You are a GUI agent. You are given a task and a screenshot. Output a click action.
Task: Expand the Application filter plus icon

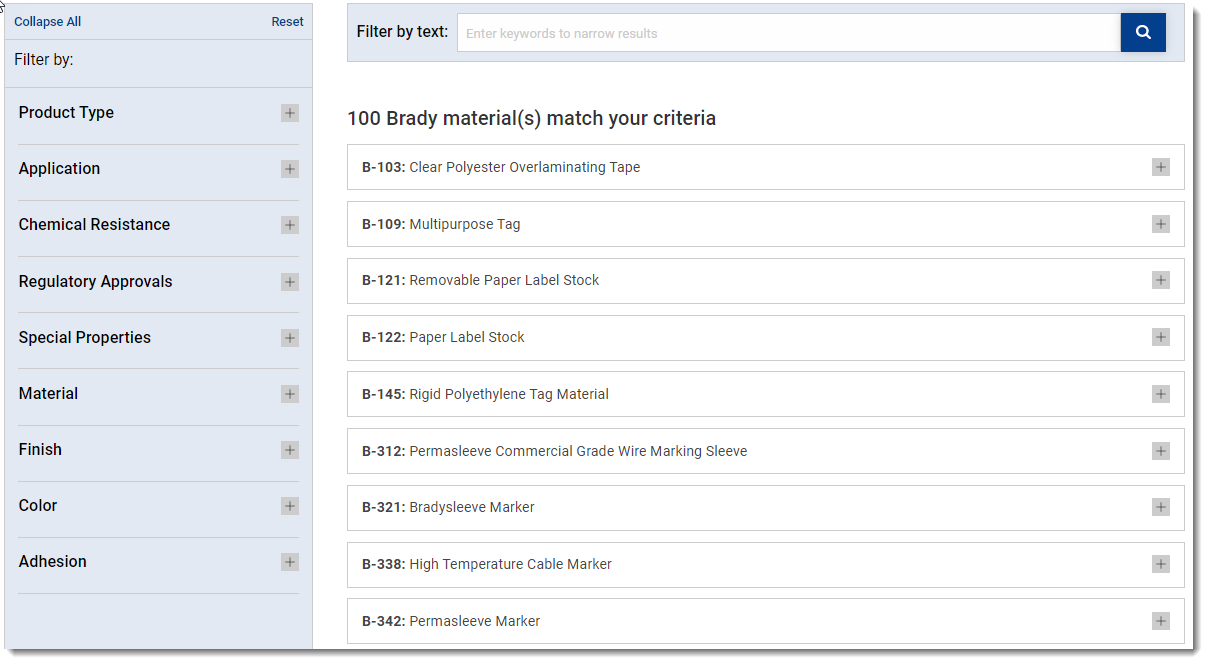point(290,169)
